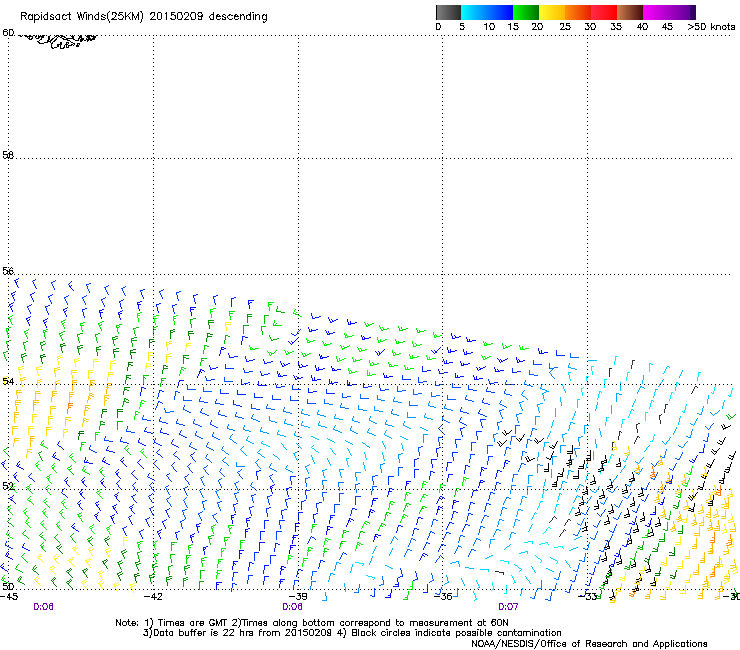
Task: Click the magenta 40-45 knots color swatch
Action: [x=656, y=12]
